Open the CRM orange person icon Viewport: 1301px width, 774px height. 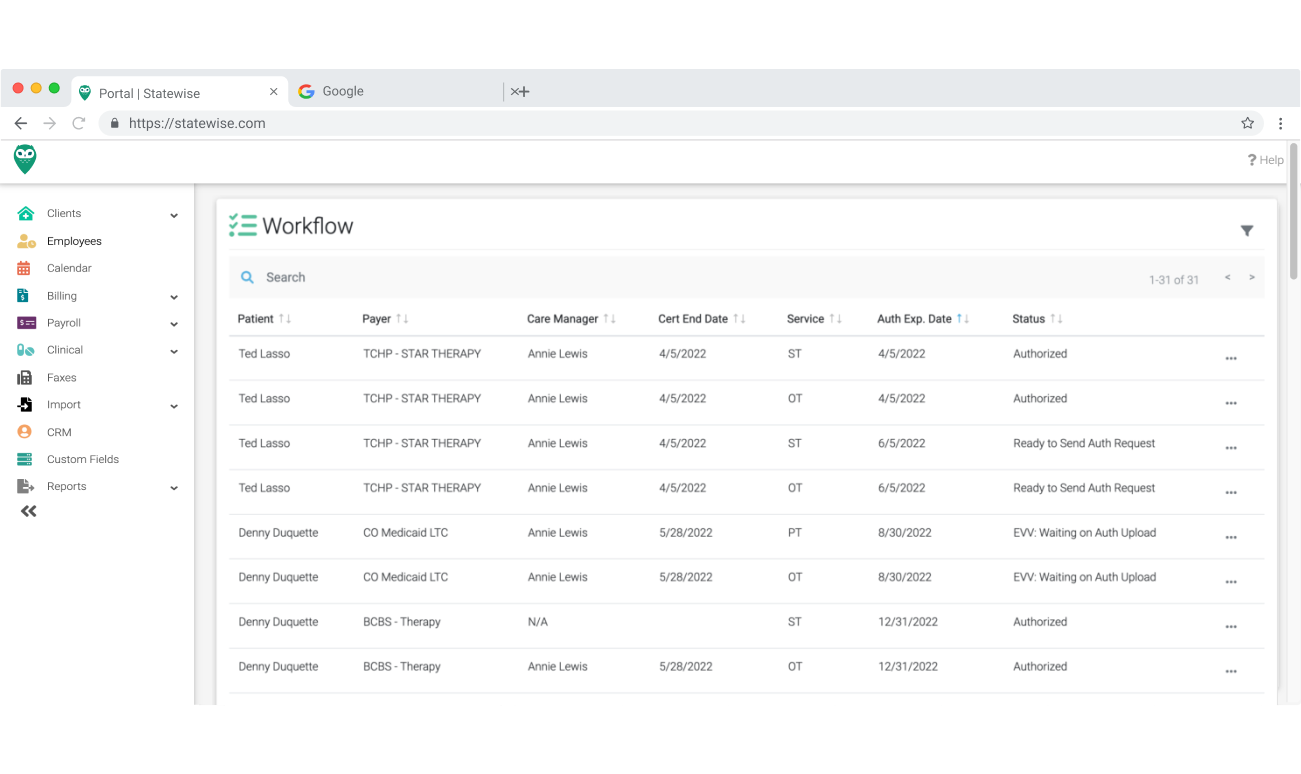[x=25, y=432]
